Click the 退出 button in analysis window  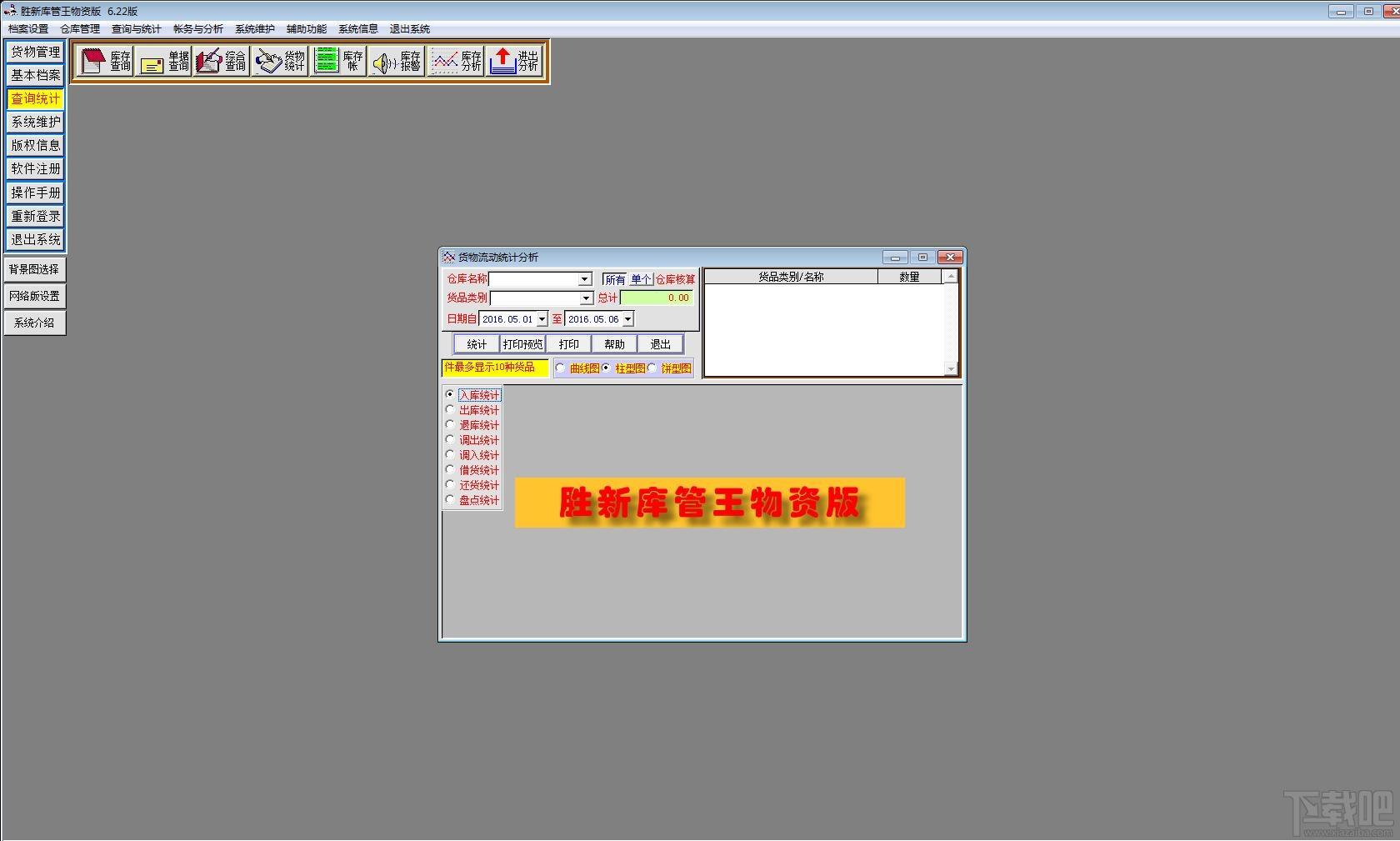click(660, 344)
